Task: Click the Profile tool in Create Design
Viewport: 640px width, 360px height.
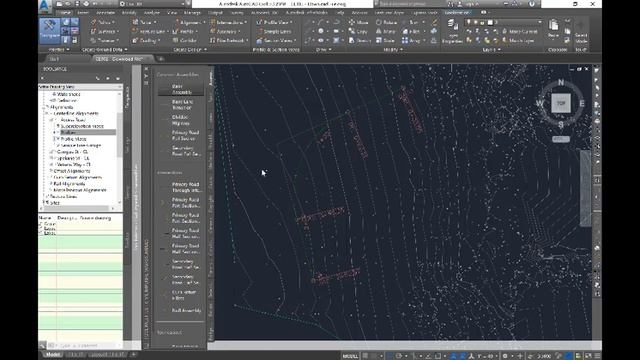Action: click(x=184, y=31)
